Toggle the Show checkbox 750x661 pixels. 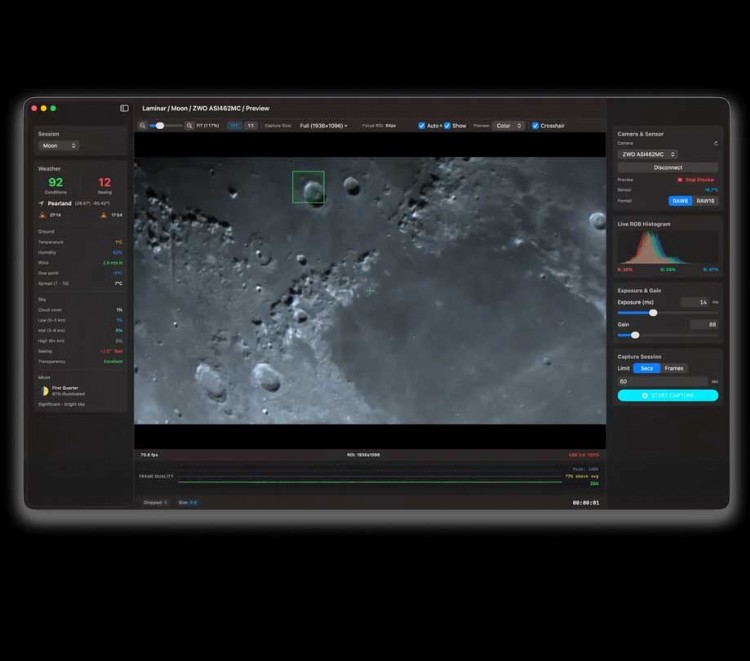pyautogui.click(x=447, y=125)
